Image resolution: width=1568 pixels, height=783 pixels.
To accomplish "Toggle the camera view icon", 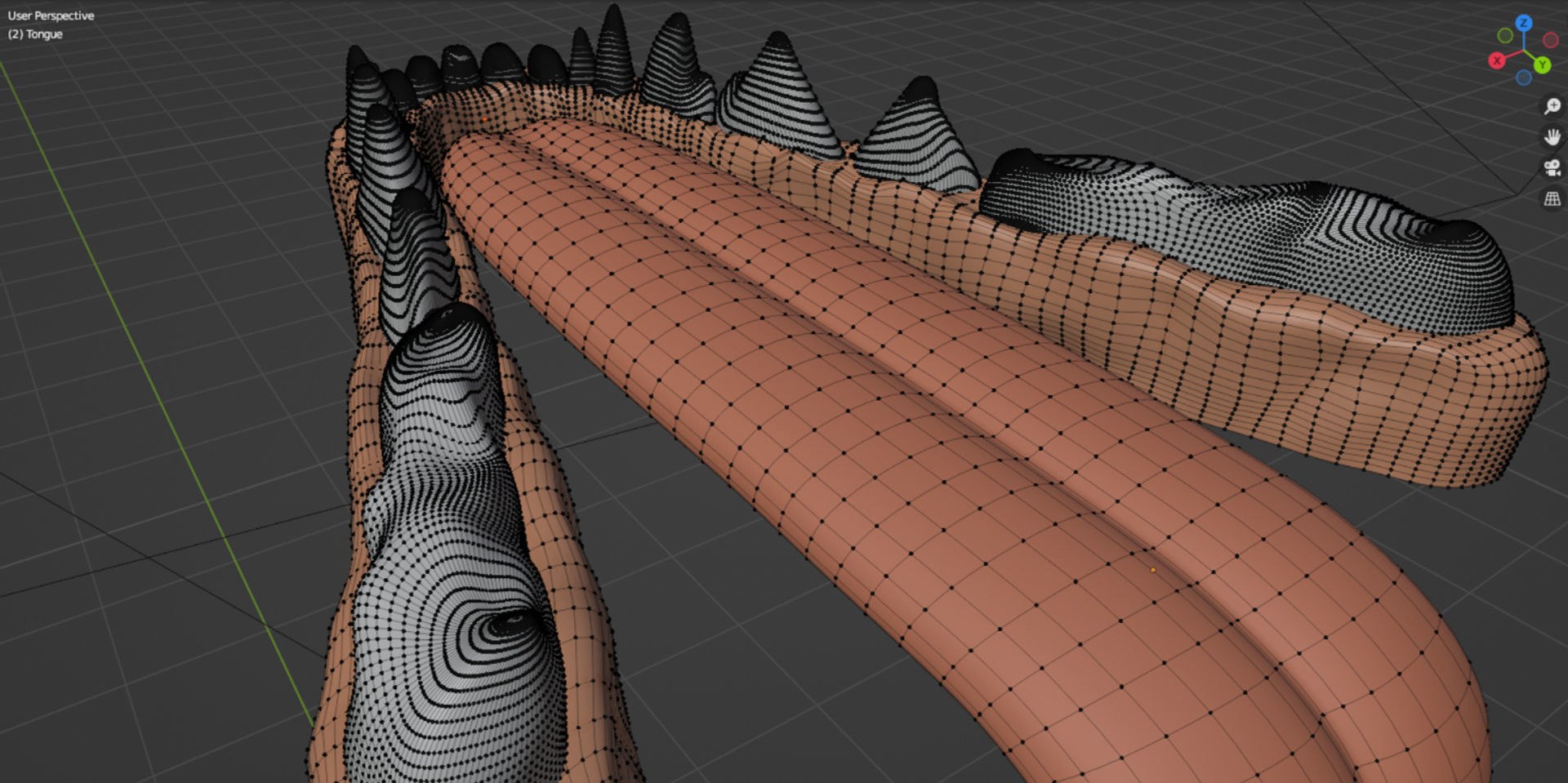I will [x=1552, y=168].
